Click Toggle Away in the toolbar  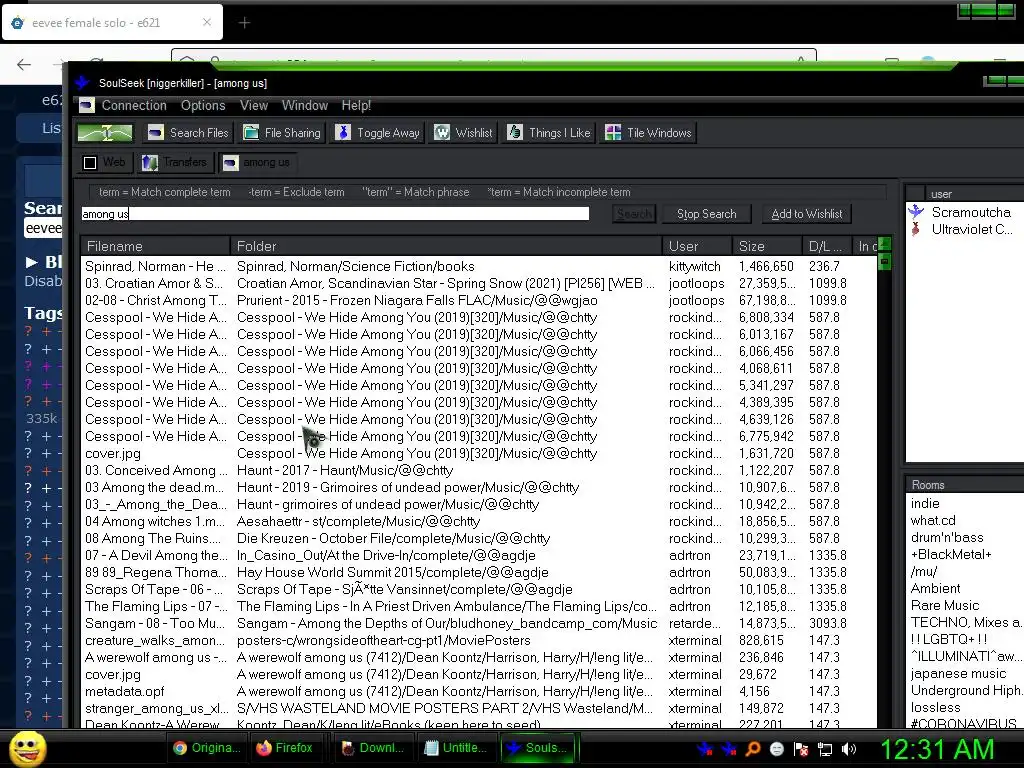377,133
